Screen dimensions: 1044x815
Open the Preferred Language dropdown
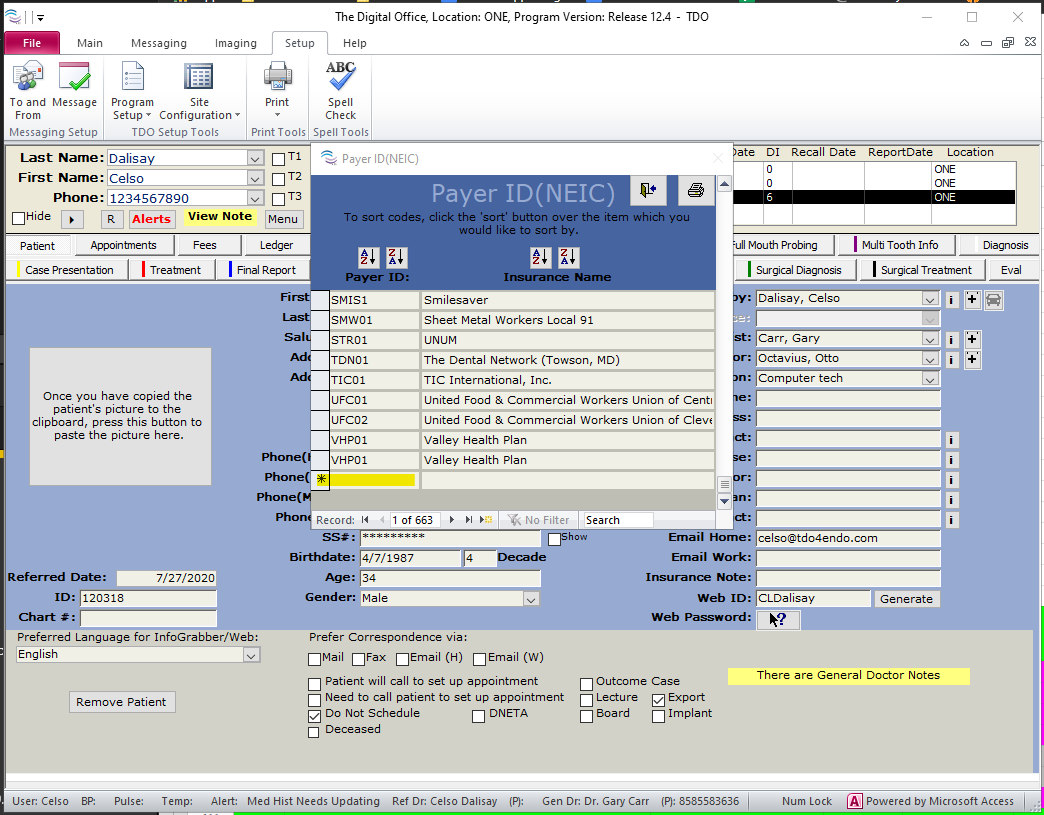[x=251, y=655]
